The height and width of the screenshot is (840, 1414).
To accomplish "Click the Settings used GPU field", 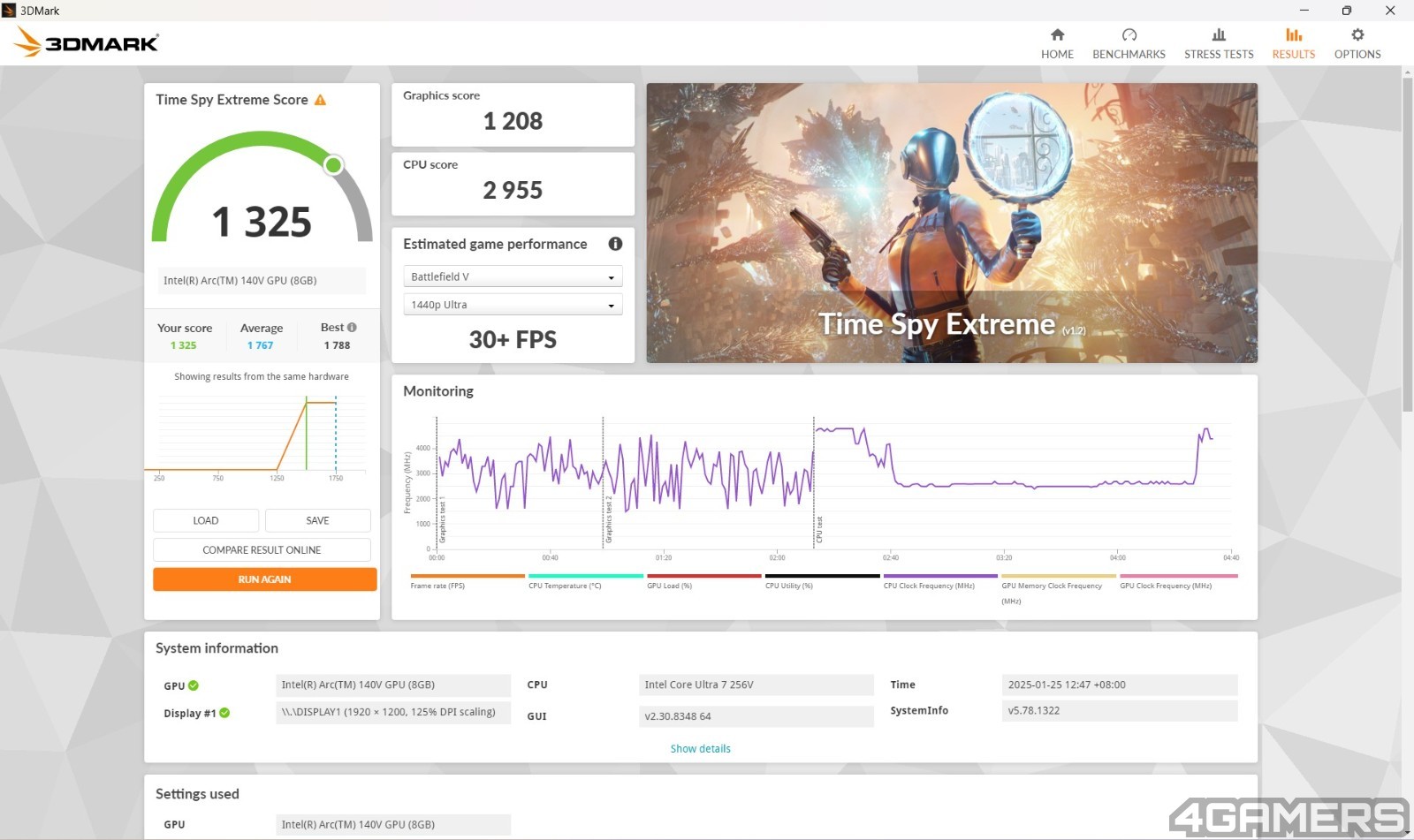I will [x=393, y=824].
